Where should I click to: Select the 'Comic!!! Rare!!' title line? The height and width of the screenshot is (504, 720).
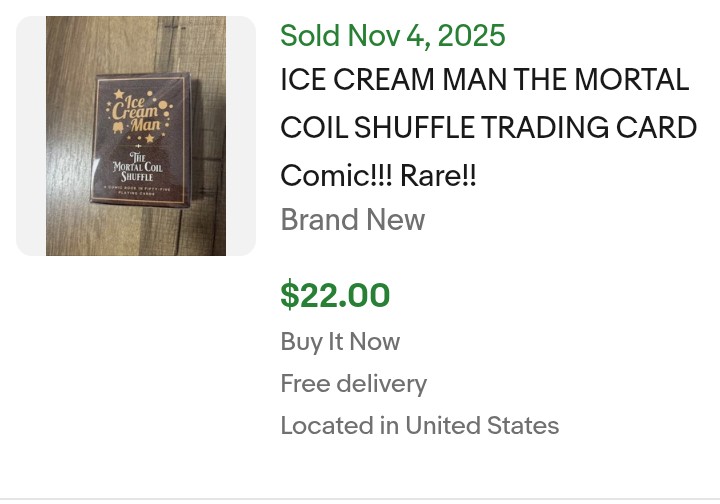[x=379, y=176]
